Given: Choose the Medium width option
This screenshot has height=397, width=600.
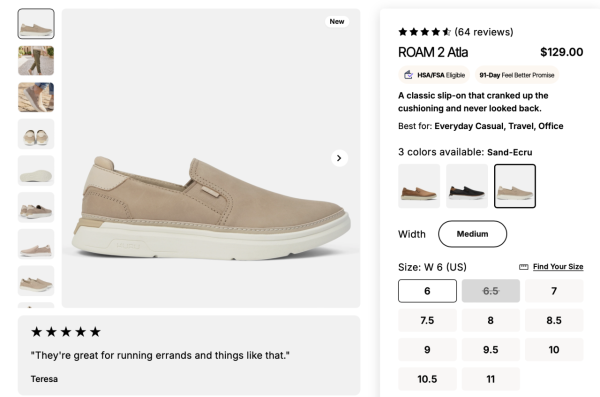Looking at the screenshot, I should click(472, 234).
